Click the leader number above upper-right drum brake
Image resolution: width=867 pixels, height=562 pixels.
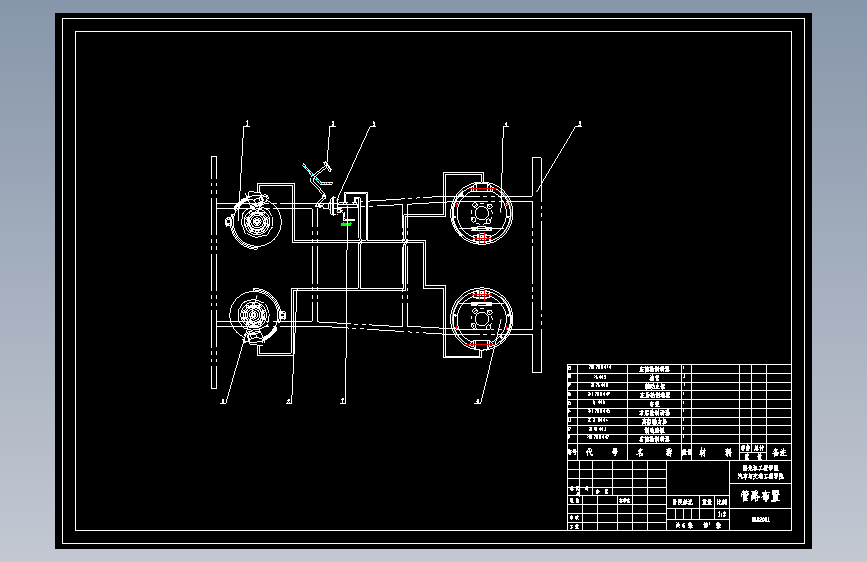point(506,124)
